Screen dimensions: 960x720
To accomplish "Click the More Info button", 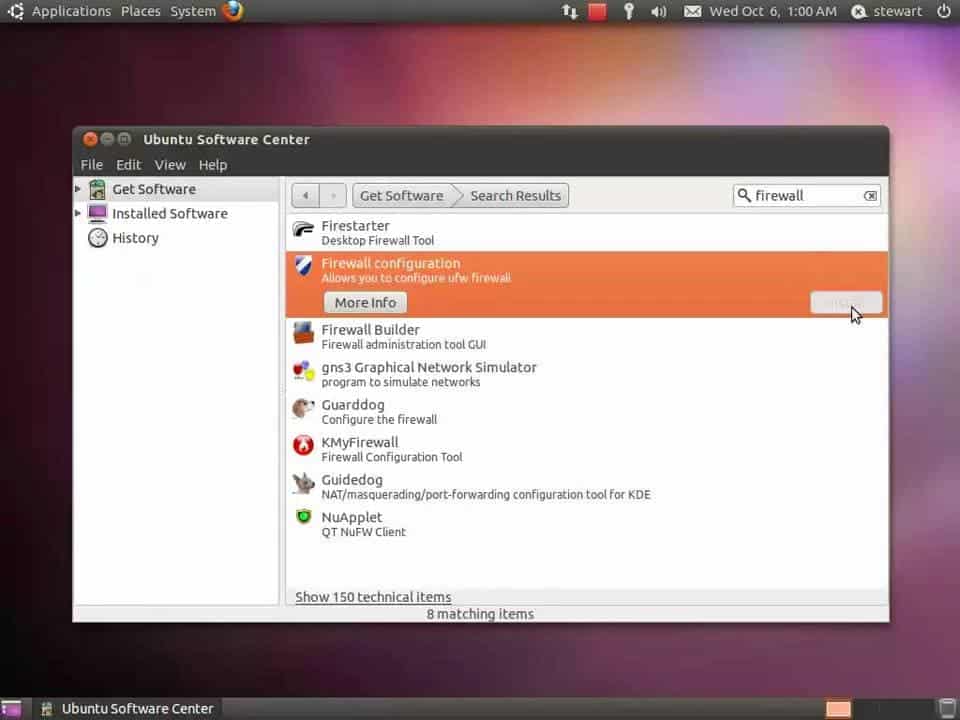I will pyautogui.click(x=366, y=302).
